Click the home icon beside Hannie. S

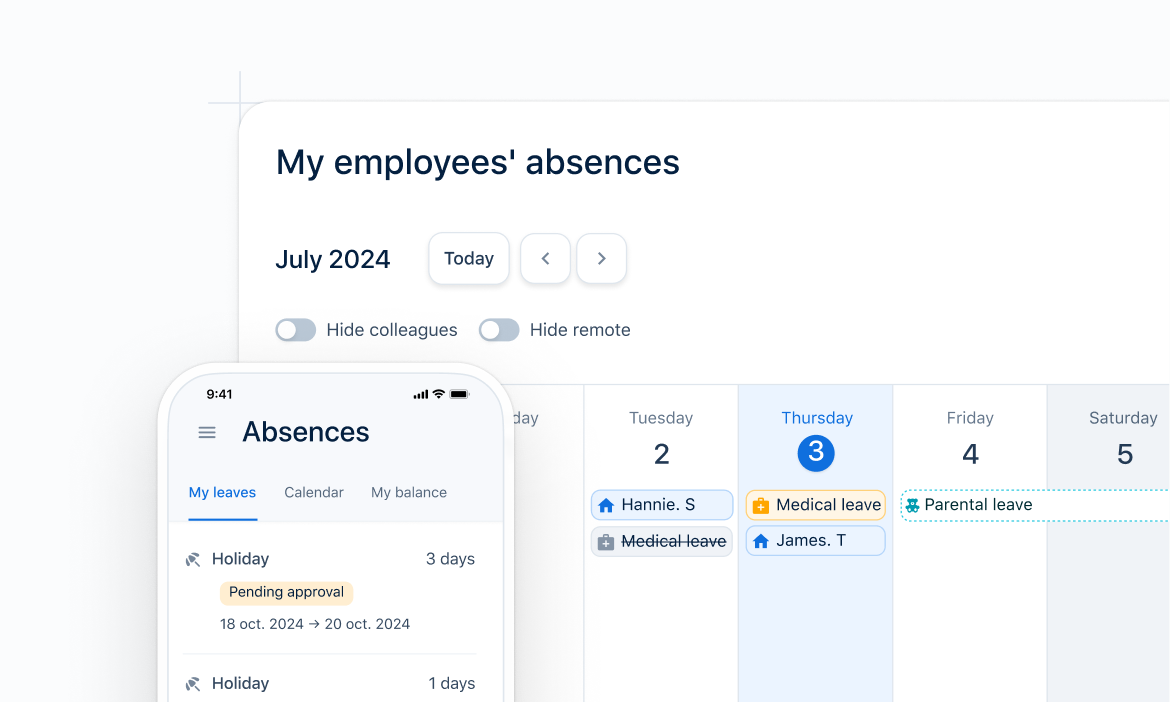(606, 505)
